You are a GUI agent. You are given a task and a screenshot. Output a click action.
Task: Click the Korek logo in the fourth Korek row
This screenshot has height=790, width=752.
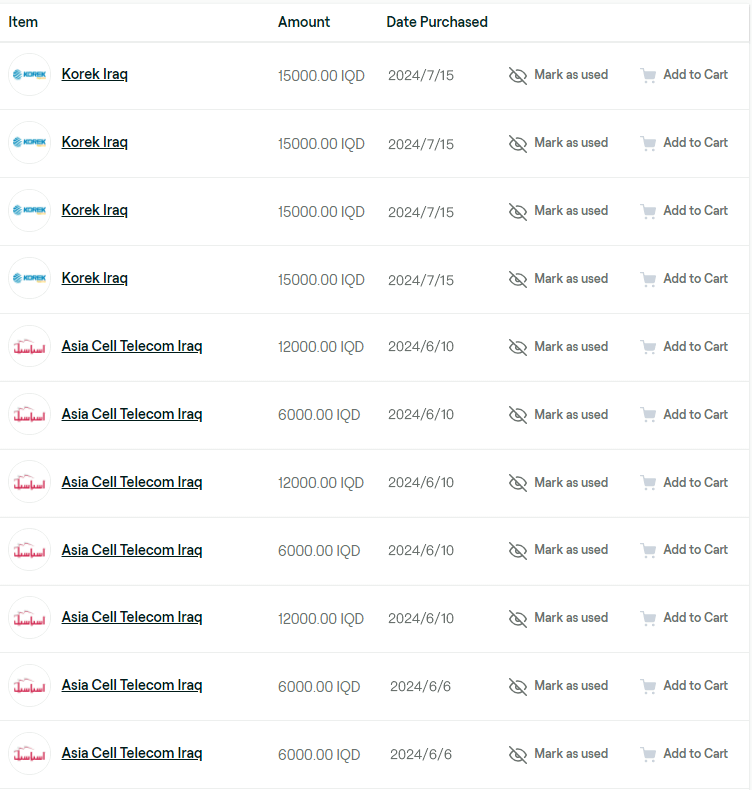[x=29, y=278]
